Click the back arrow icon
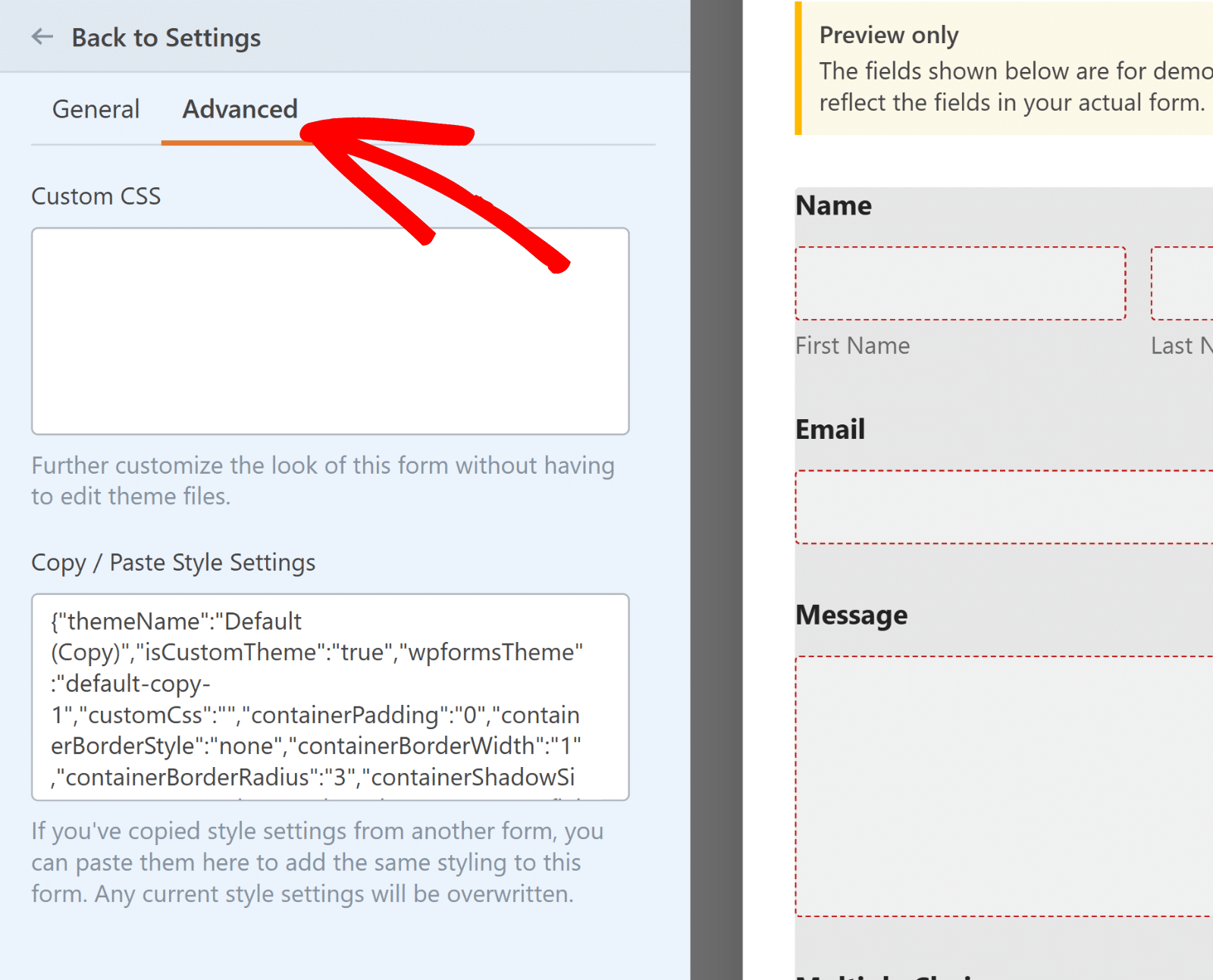The height and width of the screenshot is (980, 1213). coord(42,36)
